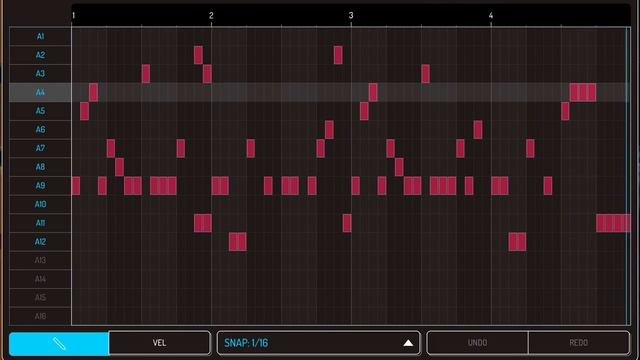Image resolution: width=640 pixels, height=360 pixels.
Task: Jump to bar 4 on ruler
Action: 491,16
